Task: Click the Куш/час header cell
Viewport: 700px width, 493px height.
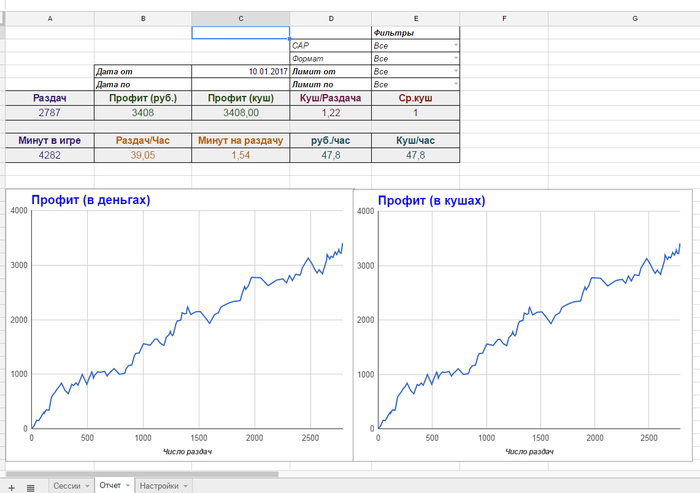Action: click(x=416, y=141)
